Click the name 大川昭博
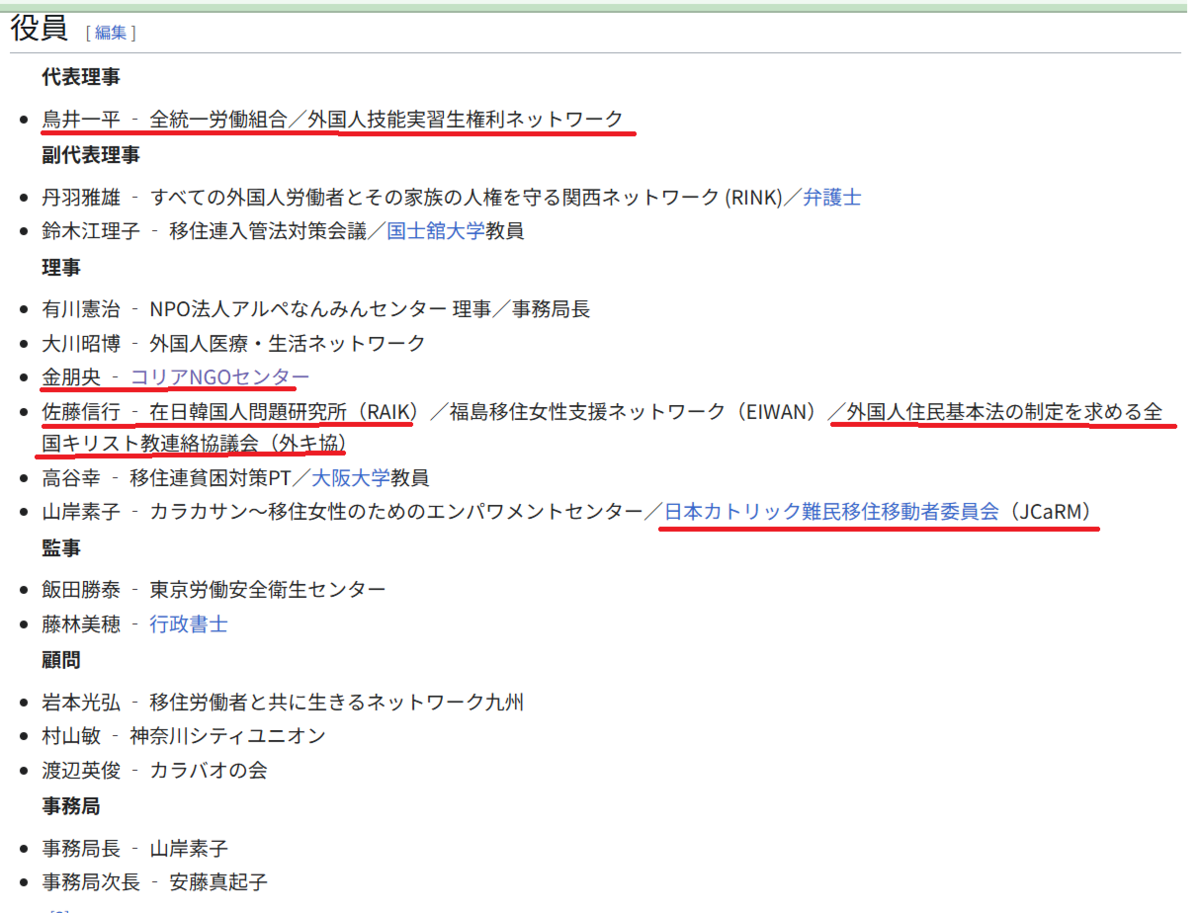Image resolution: width=1200 pixels, height=913 pixels. [81, 343]
